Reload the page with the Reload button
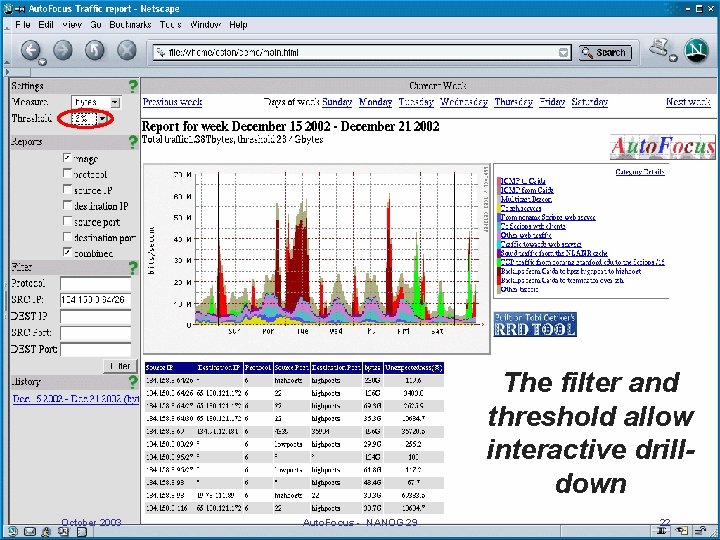Image resolution: width=720 pixels, height=540 pixels. pos(95,50)
